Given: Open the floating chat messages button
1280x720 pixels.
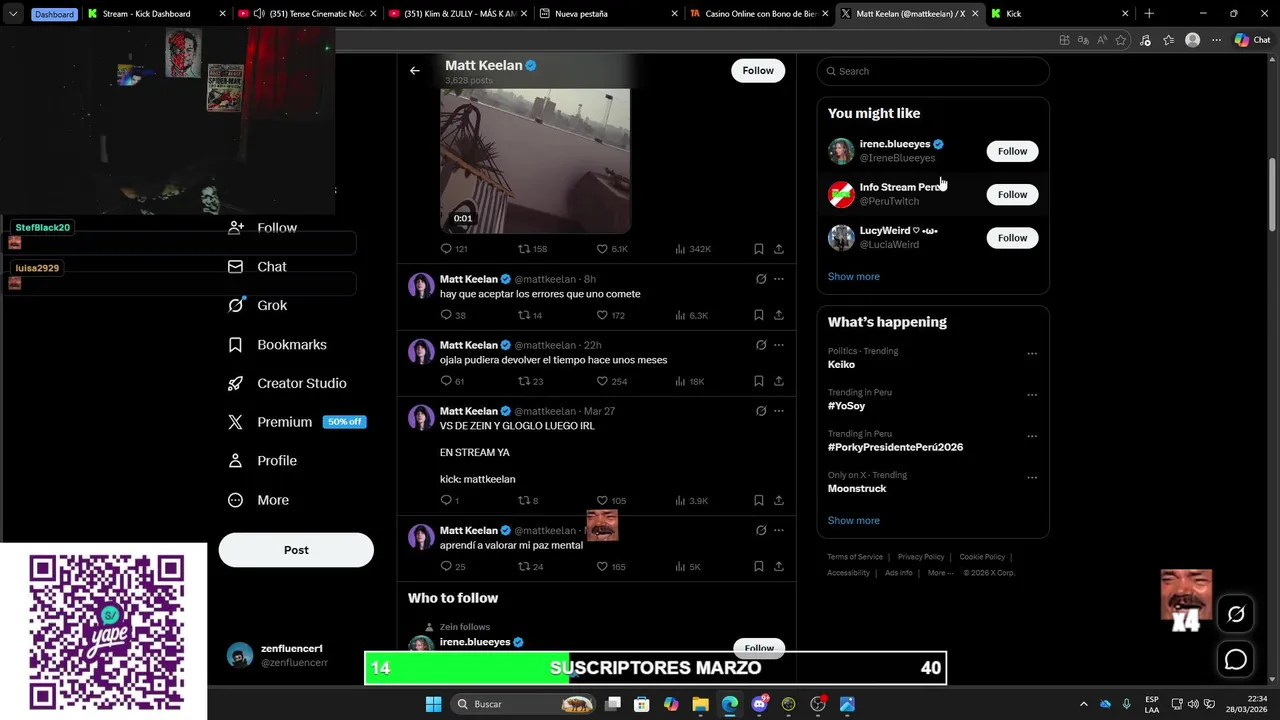Looking at the screenshot, I should pos(1236,660).
